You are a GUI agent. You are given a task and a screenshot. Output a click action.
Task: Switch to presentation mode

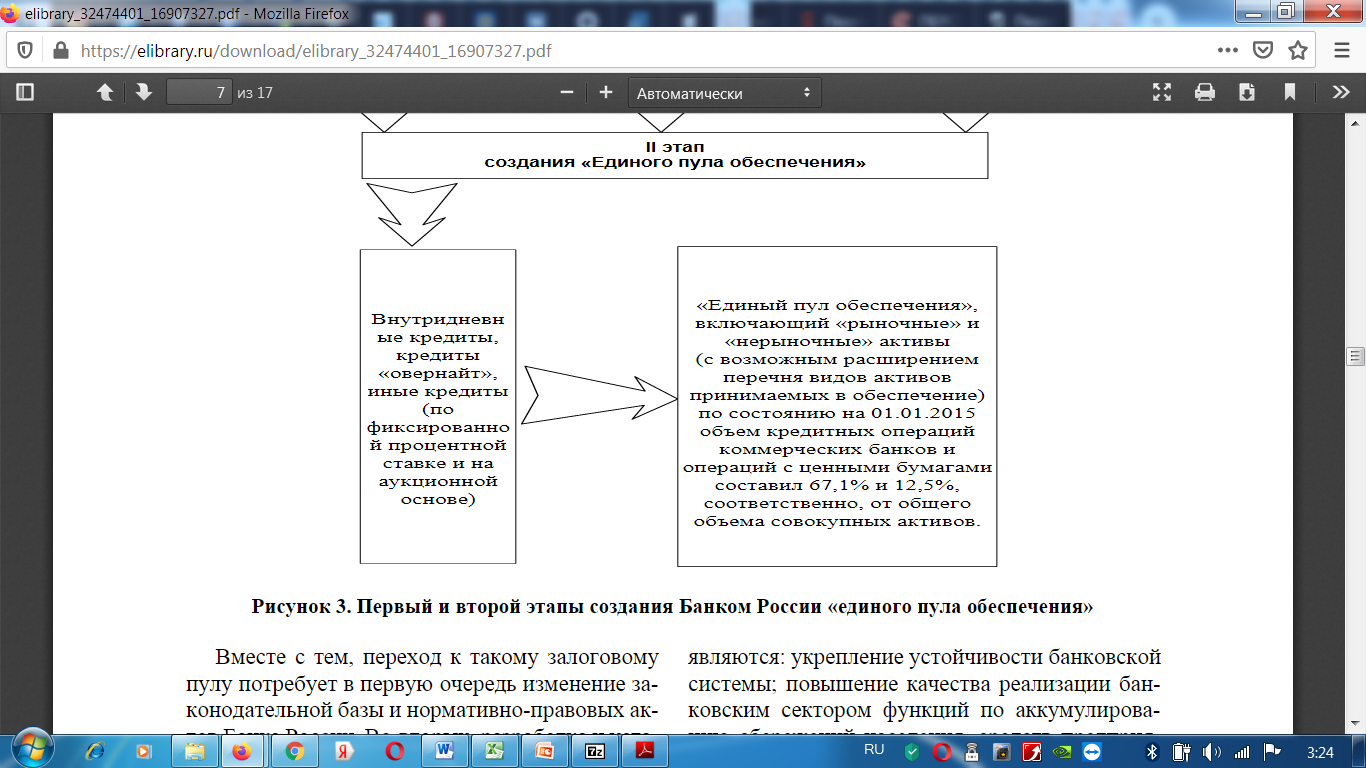click(x=1162, y=93)
